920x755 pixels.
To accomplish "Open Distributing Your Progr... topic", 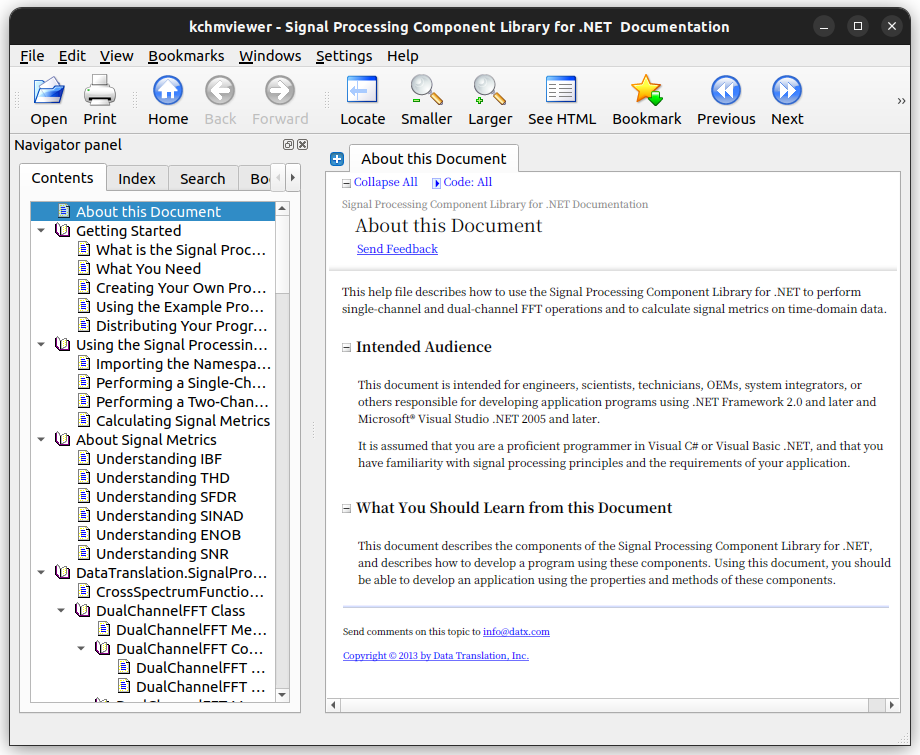I will point(181,326).
